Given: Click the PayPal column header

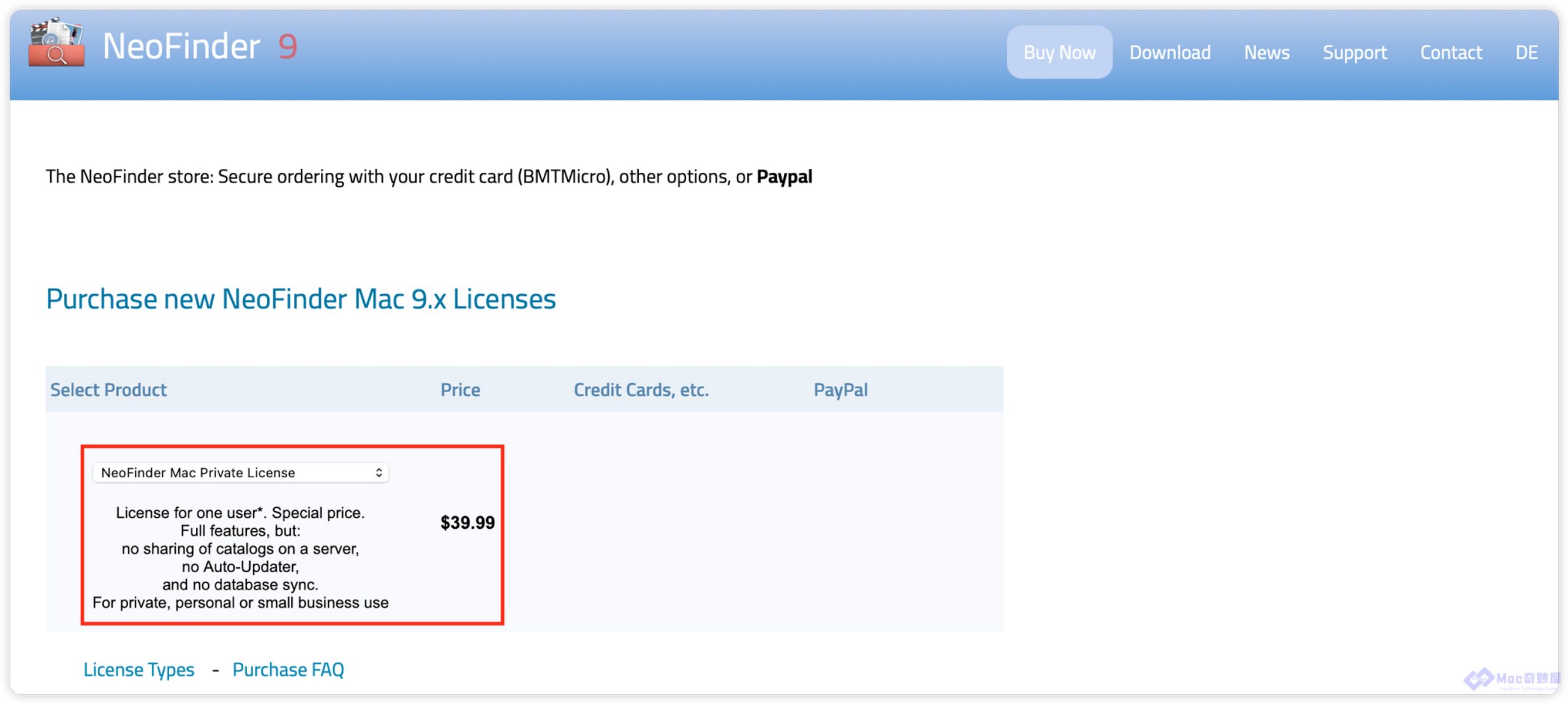Looking at the screenshot, I should (x=840, y=390).
